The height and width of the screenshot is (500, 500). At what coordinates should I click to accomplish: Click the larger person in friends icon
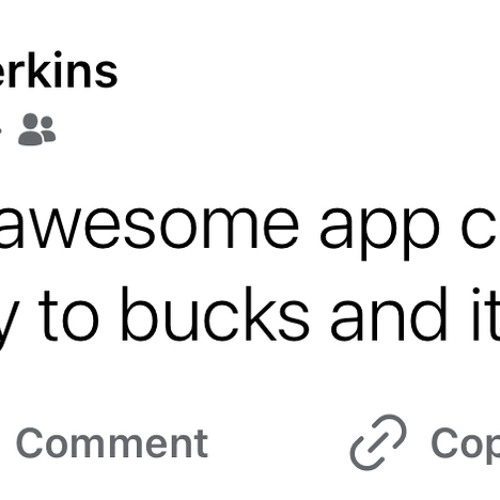point(30,130)
